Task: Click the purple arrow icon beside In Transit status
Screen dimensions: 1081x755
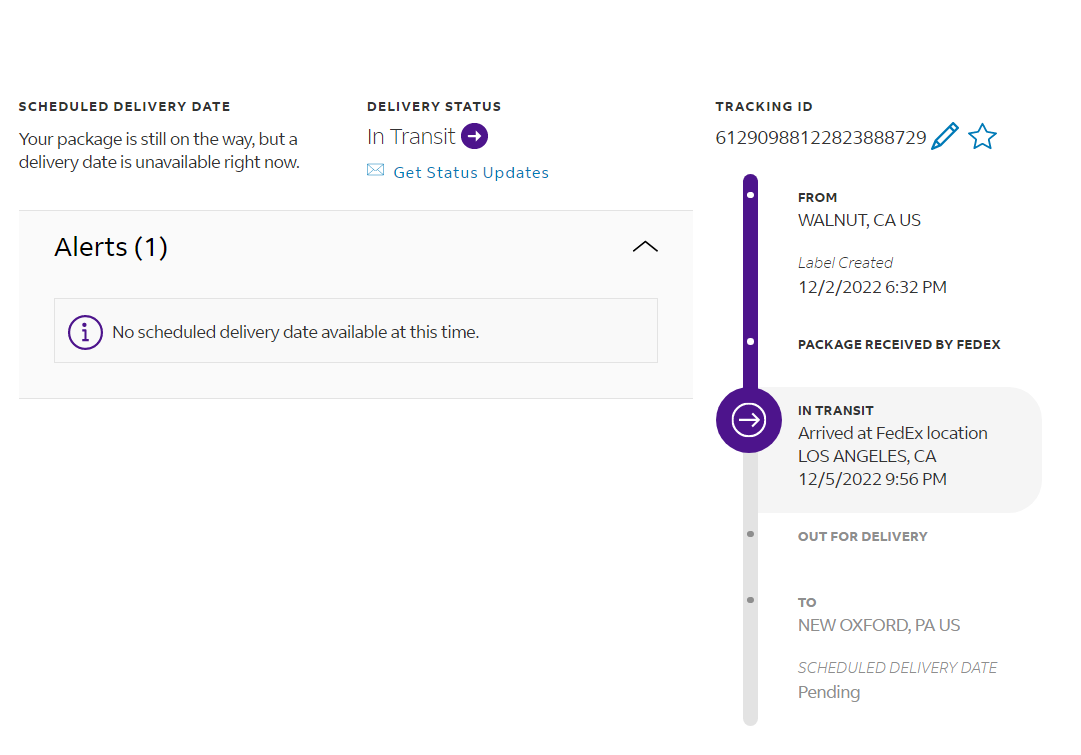Action: click(x=475, y=136)
